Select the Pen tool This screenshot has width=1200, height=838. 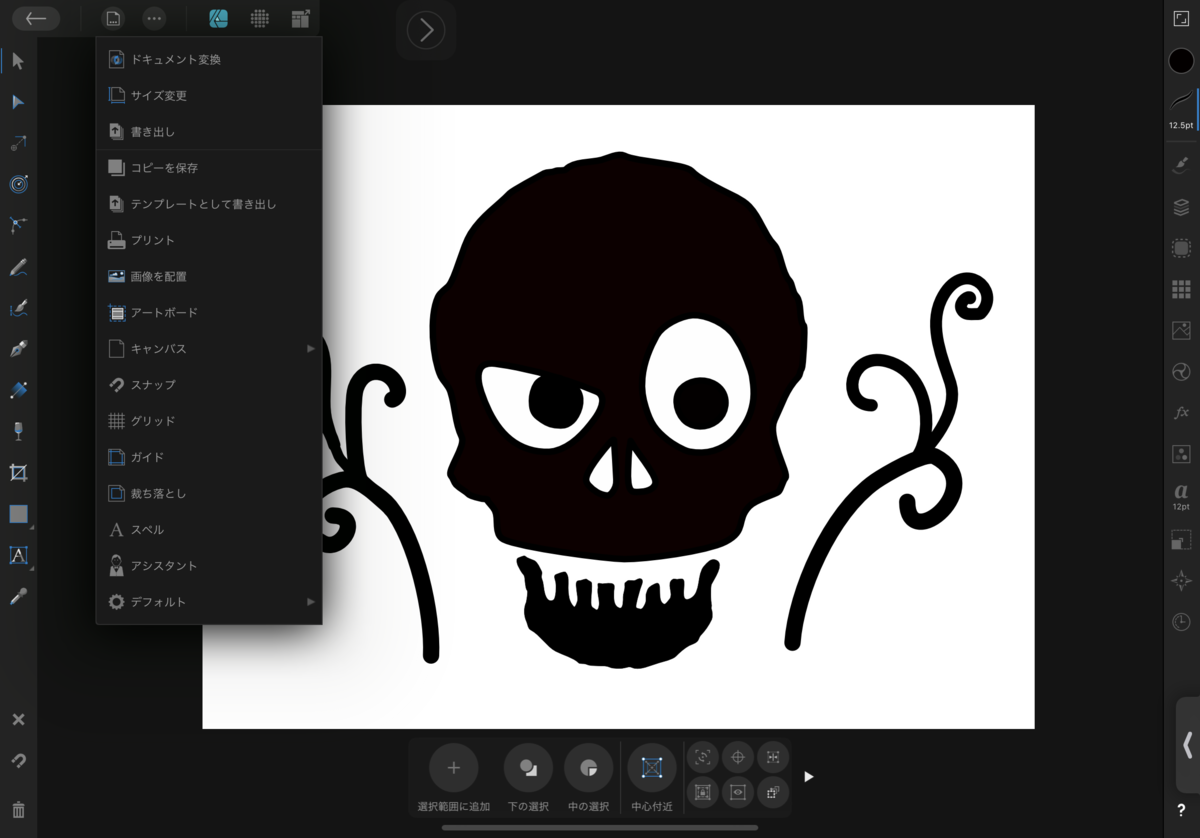coord(18,350)
